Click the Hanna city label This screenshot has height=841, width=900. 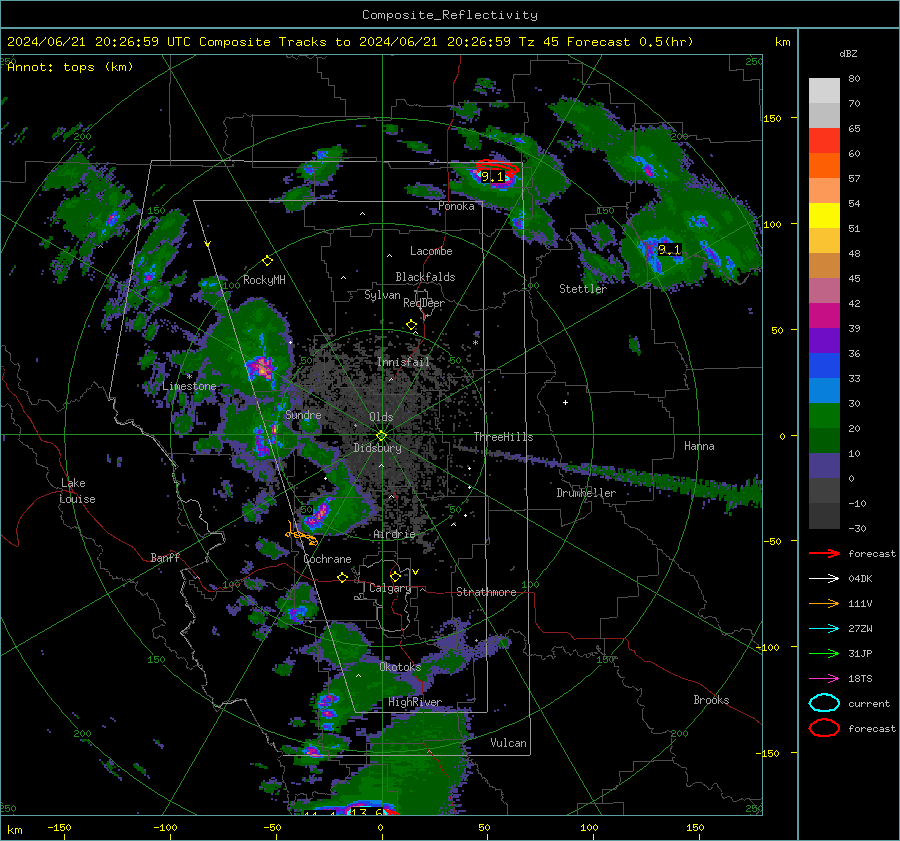[x=699, y=446]
